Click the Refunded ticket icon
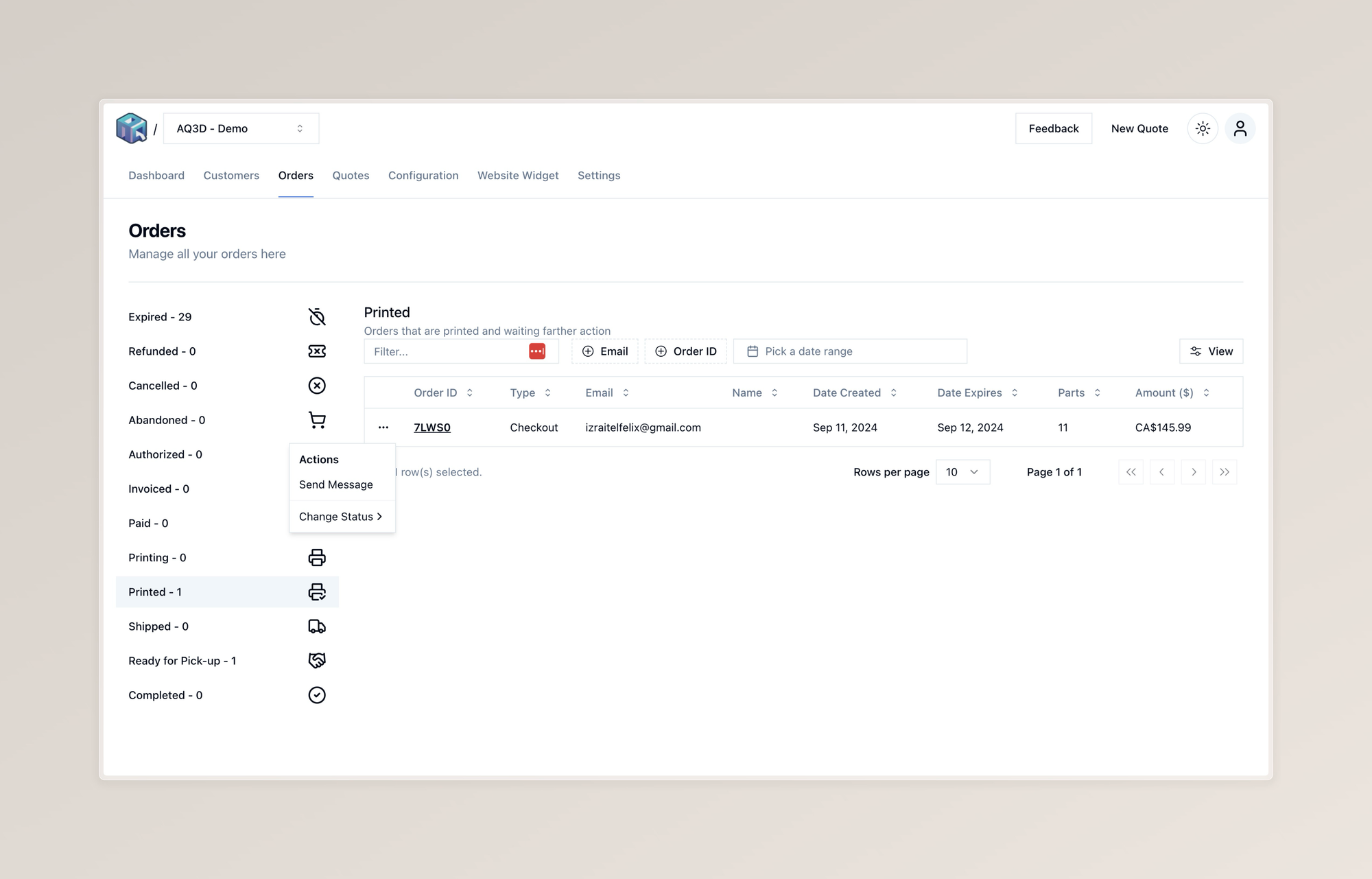Viewport: 1372px width, 879px height. pyautogui.click(x=316, y=351)
